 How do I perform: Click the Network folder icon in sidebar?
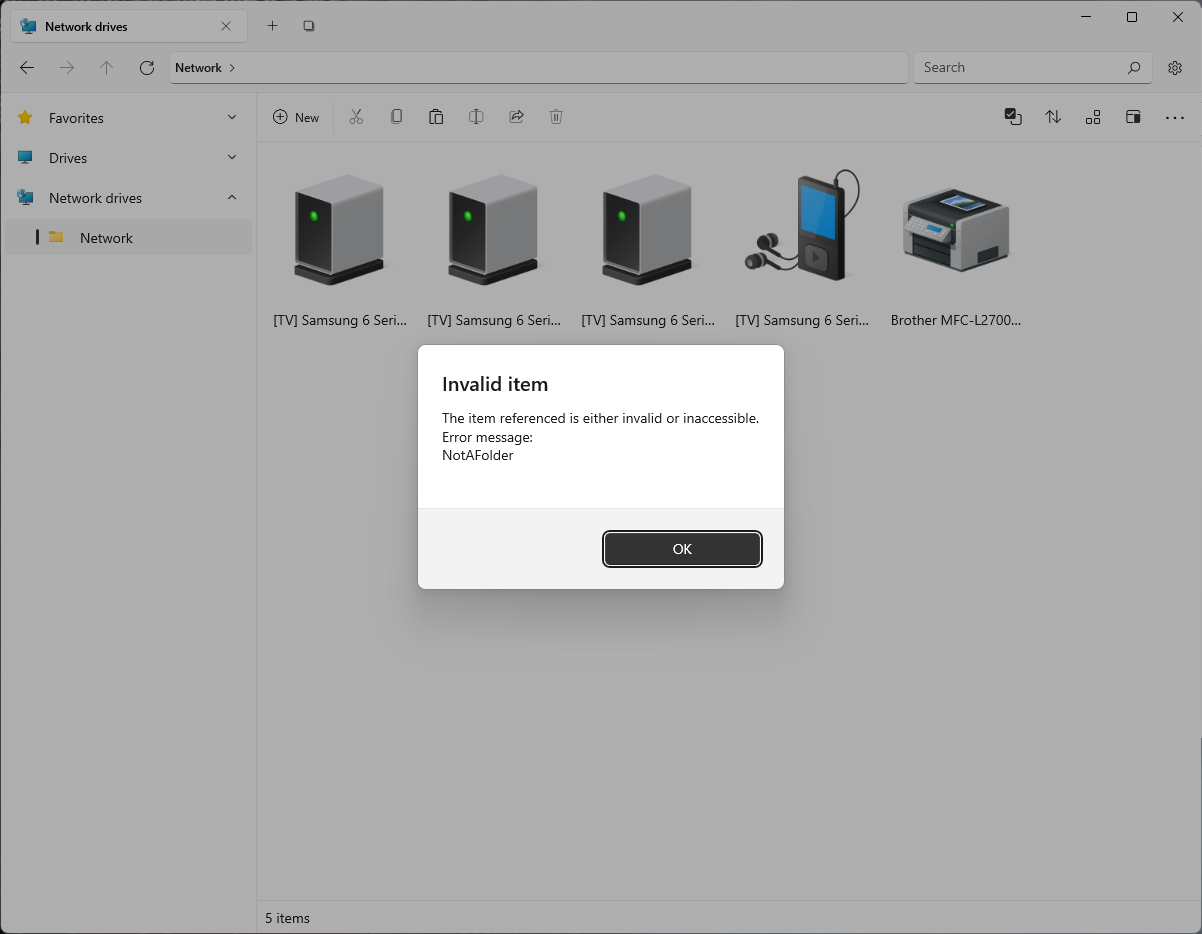point(56,237)
